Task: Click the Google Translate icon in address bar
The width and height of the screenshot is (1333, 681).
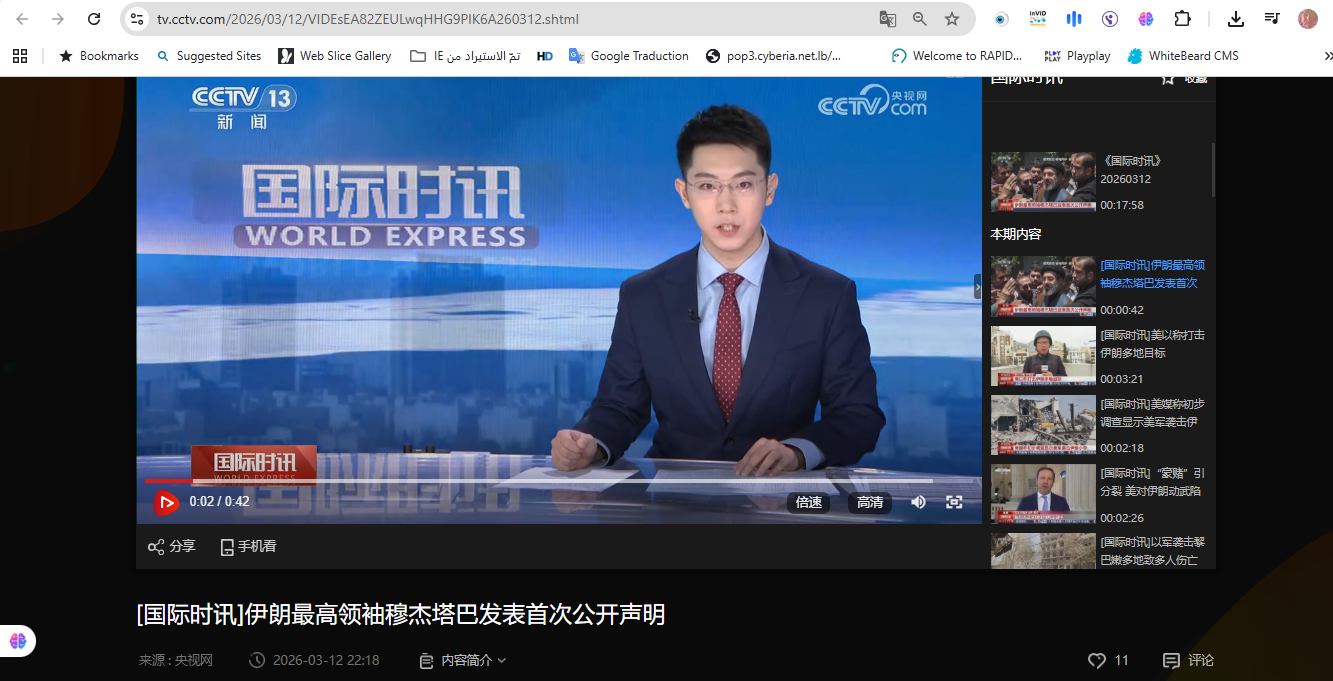Action: click(887, 19)
